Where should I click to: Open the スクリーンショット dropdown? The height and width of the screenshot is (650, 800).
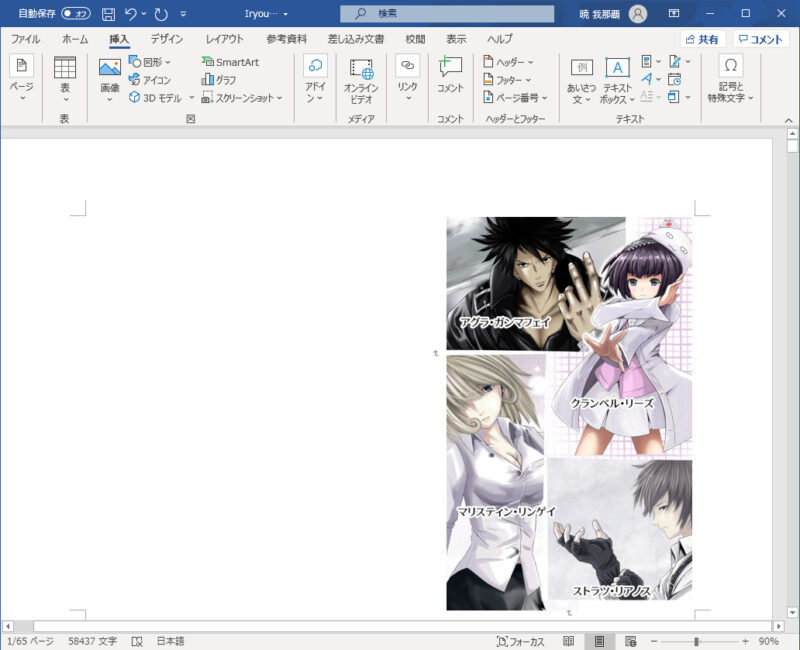pos(242,97)
